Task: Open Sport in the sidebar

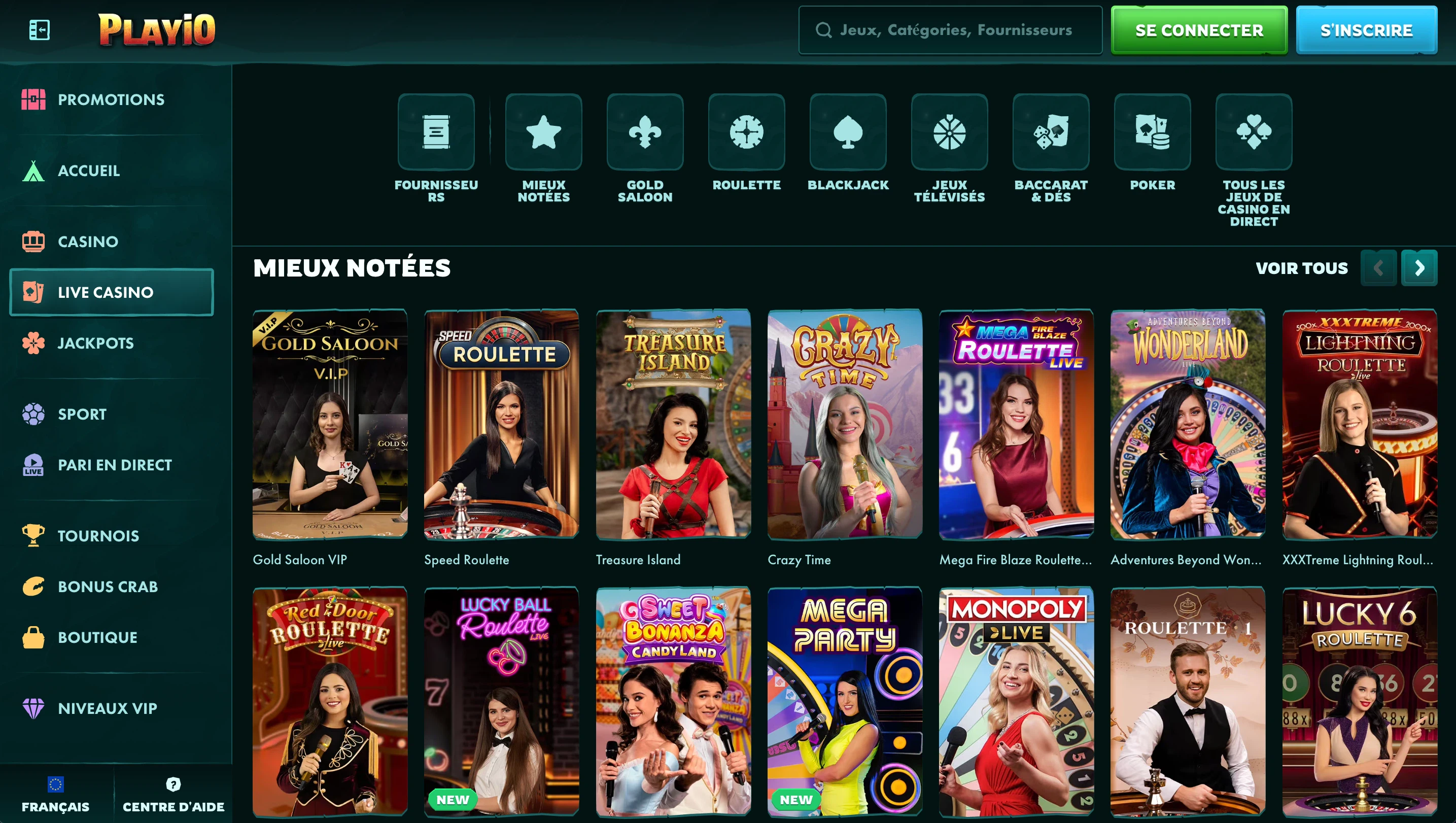Action: coord(111,415)
